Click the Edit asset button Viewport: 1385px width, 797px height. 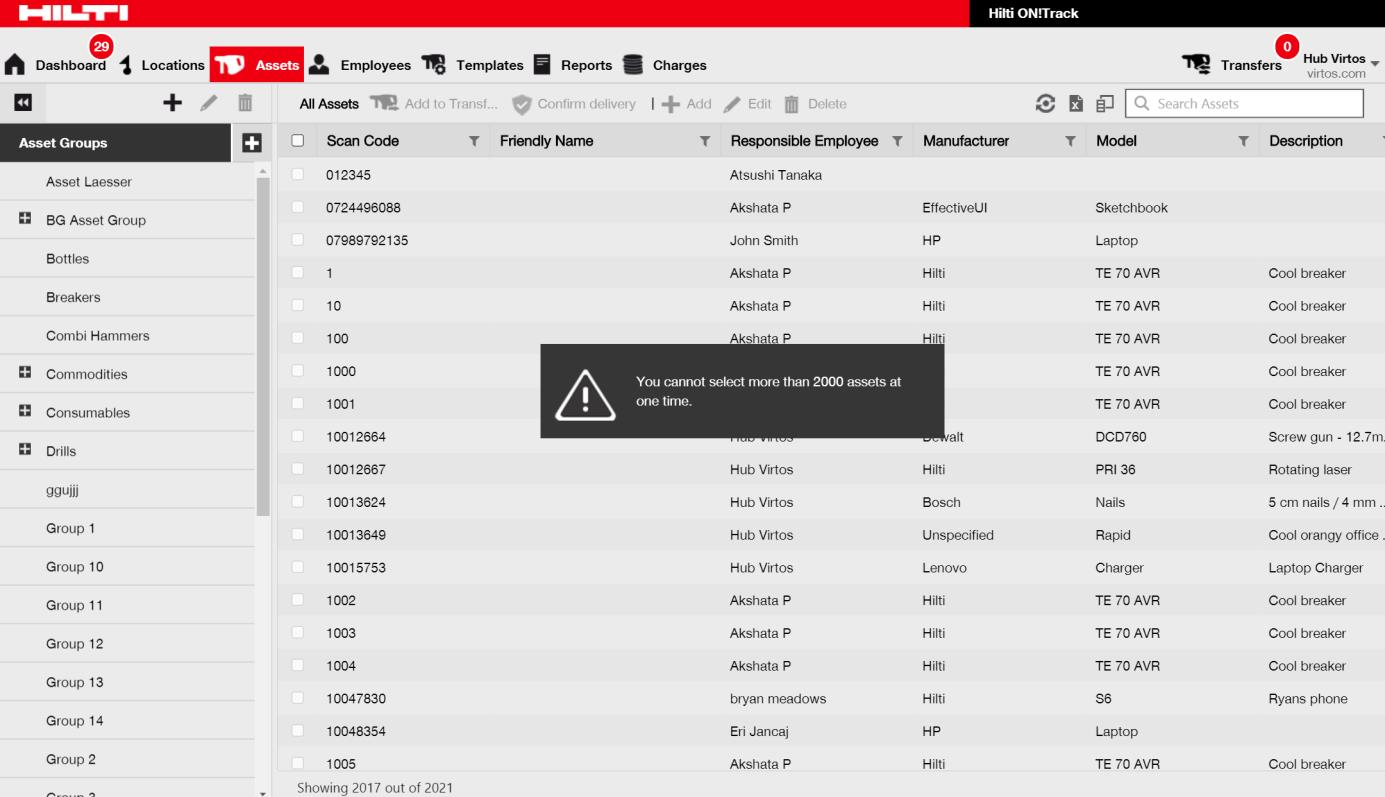pos(748,104)
